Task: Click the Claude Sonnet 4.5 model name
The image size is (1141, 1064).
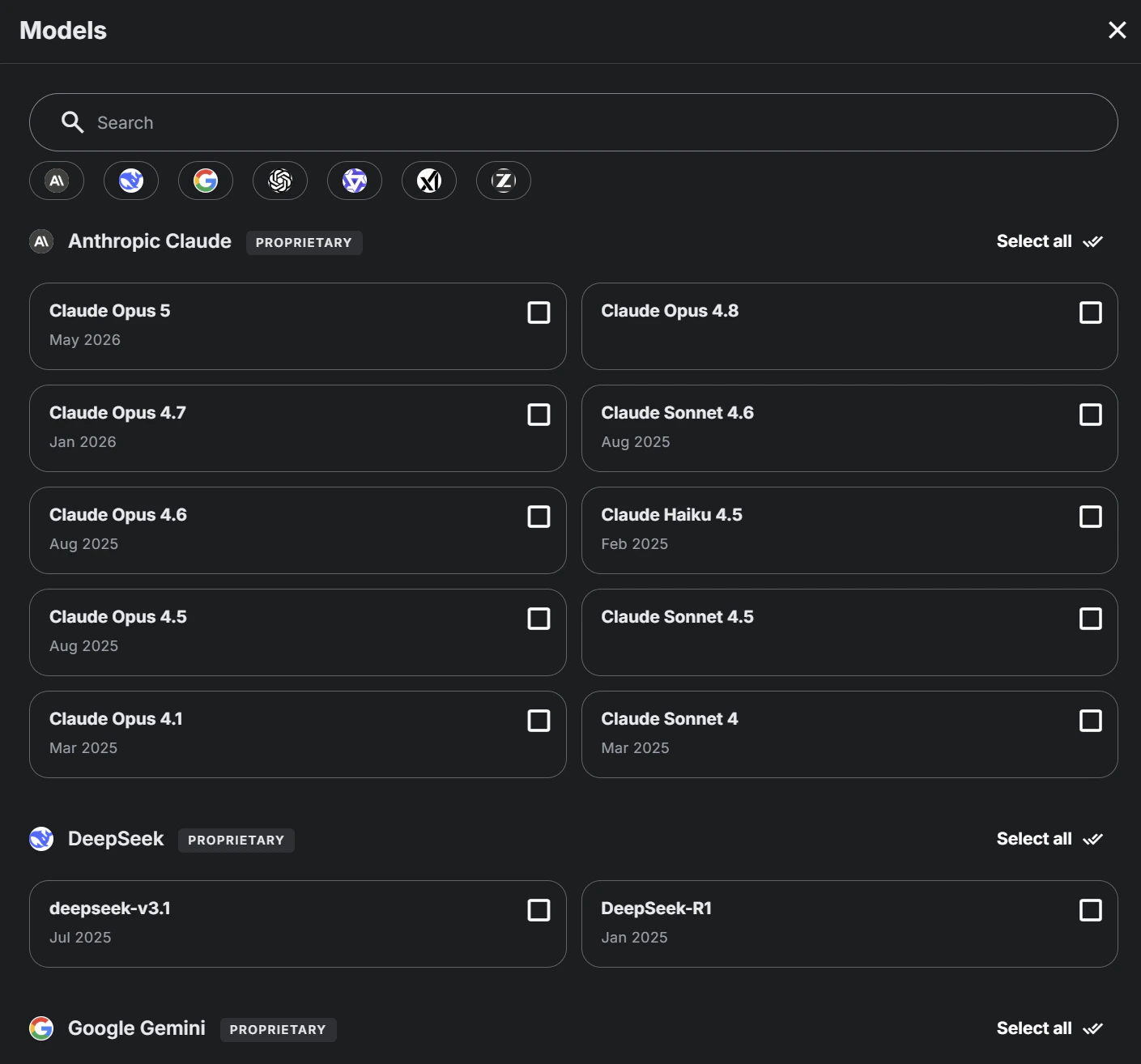Action: (677, 617)
